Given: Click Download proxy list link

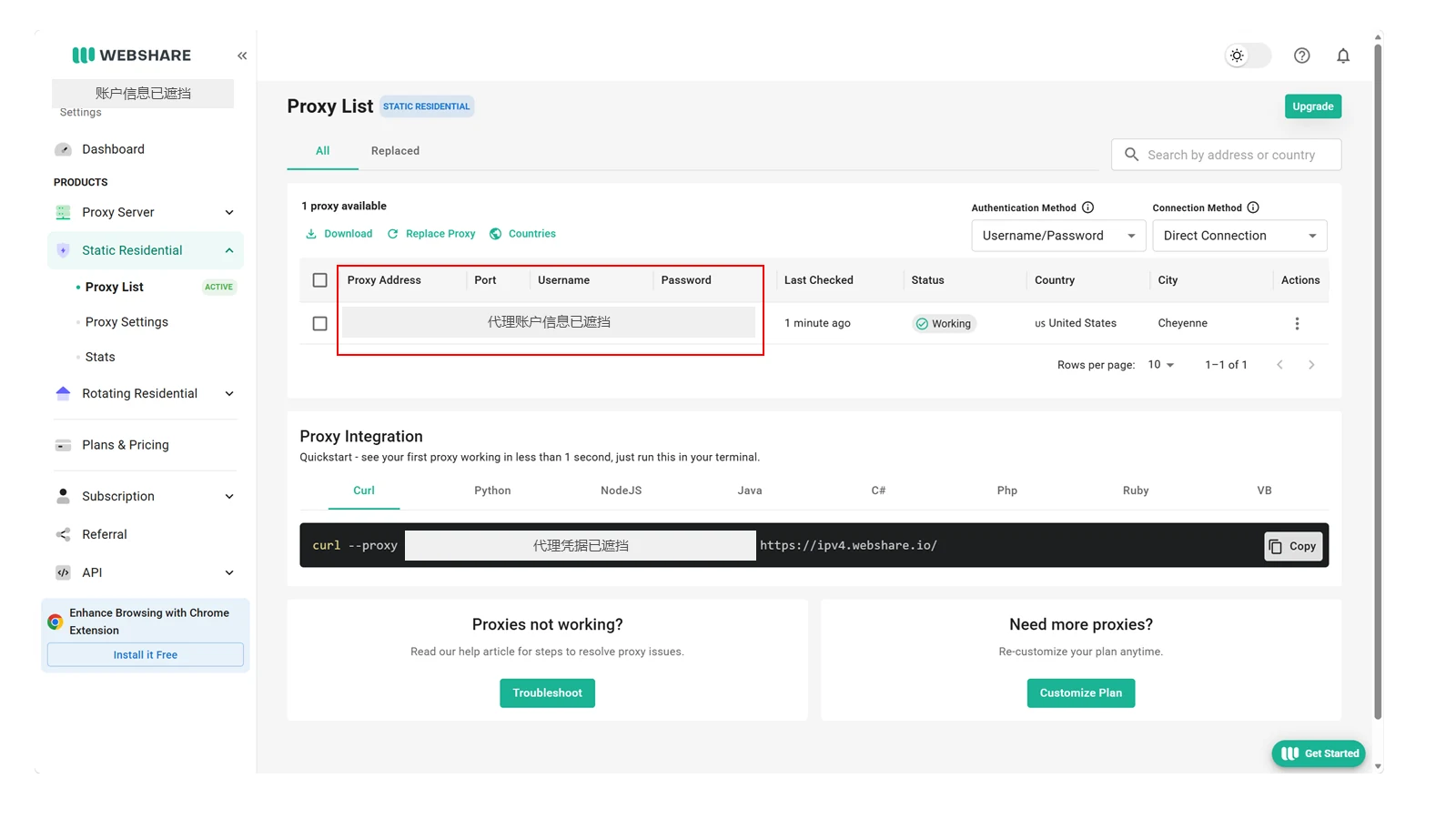Looking at the screenshot, I should 339,234.
